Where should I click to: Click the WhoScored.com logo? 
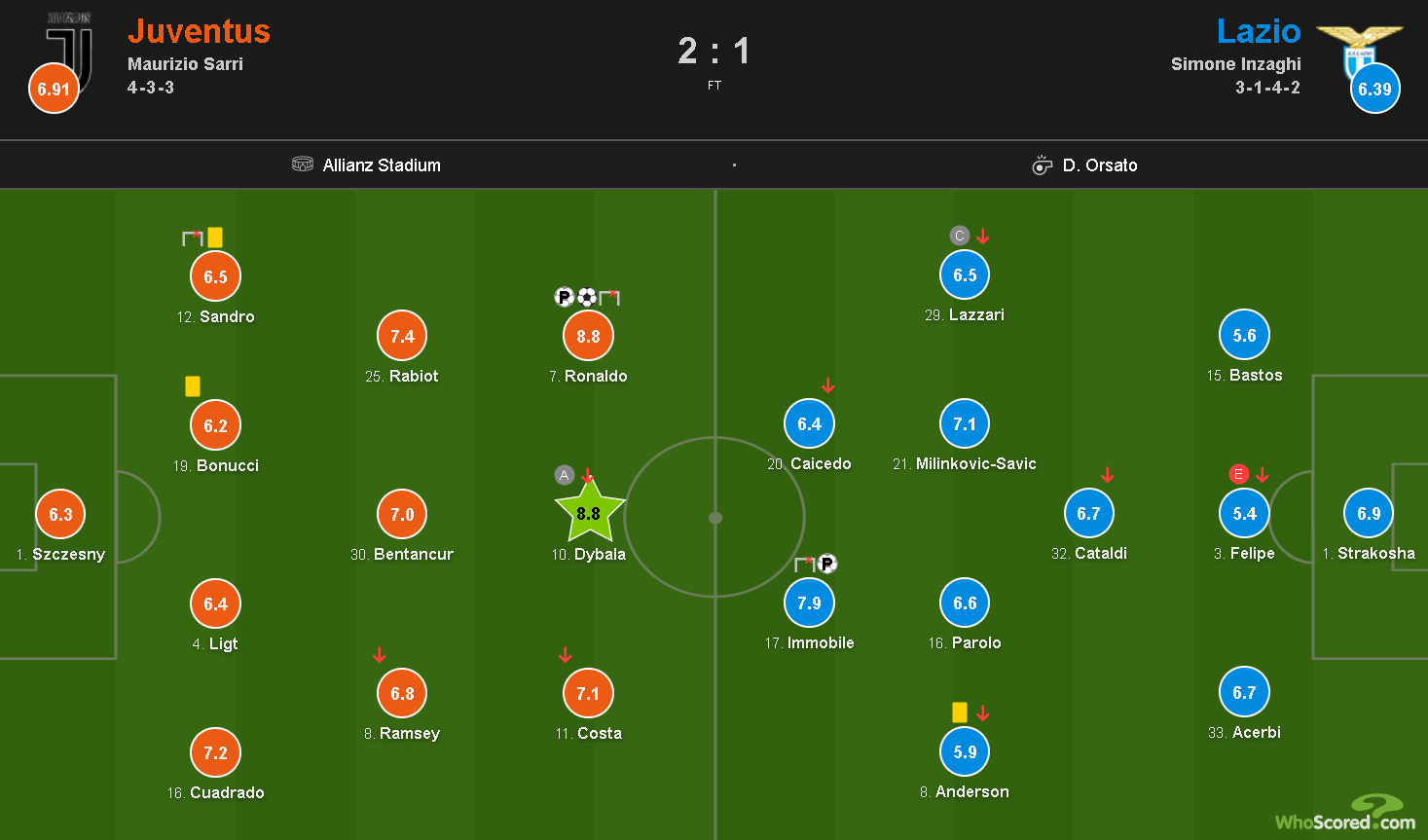tap(1345, 814)
